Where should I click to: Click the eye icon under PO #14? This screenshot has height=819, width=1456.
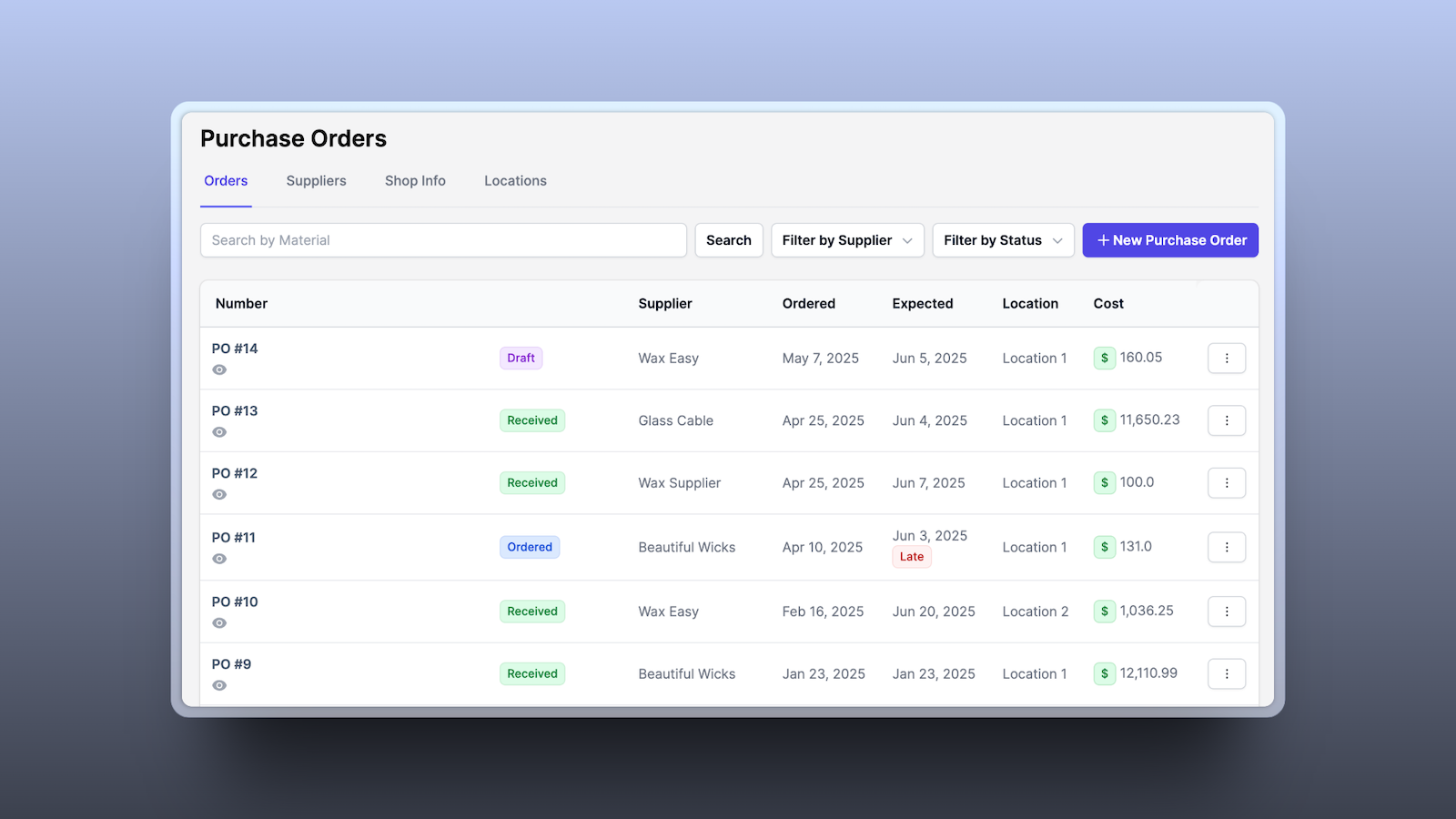pos(219,369)
